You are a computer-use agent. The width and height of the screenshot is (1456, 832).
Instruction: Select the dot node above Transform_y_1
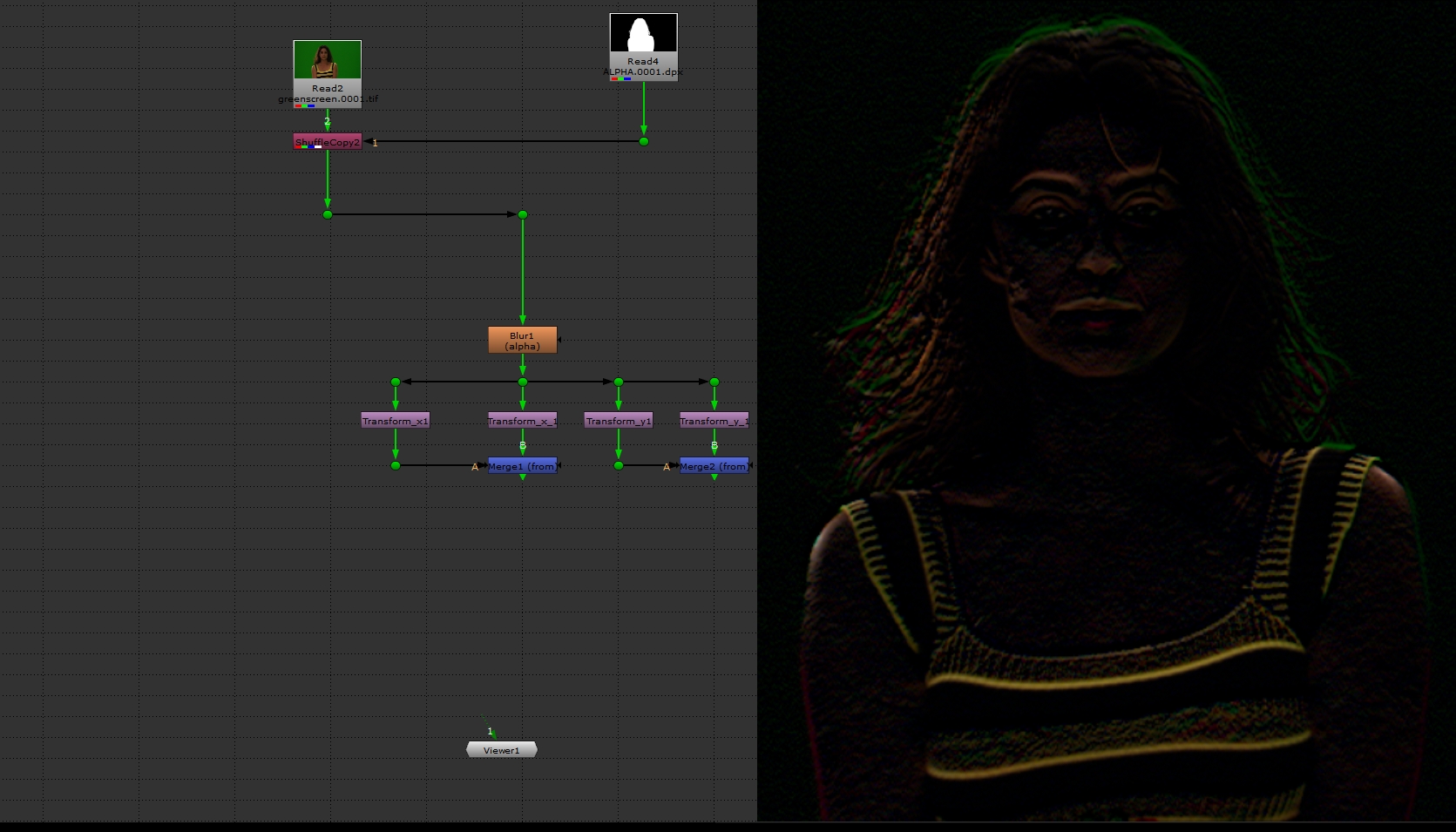(x=714, y=382)
